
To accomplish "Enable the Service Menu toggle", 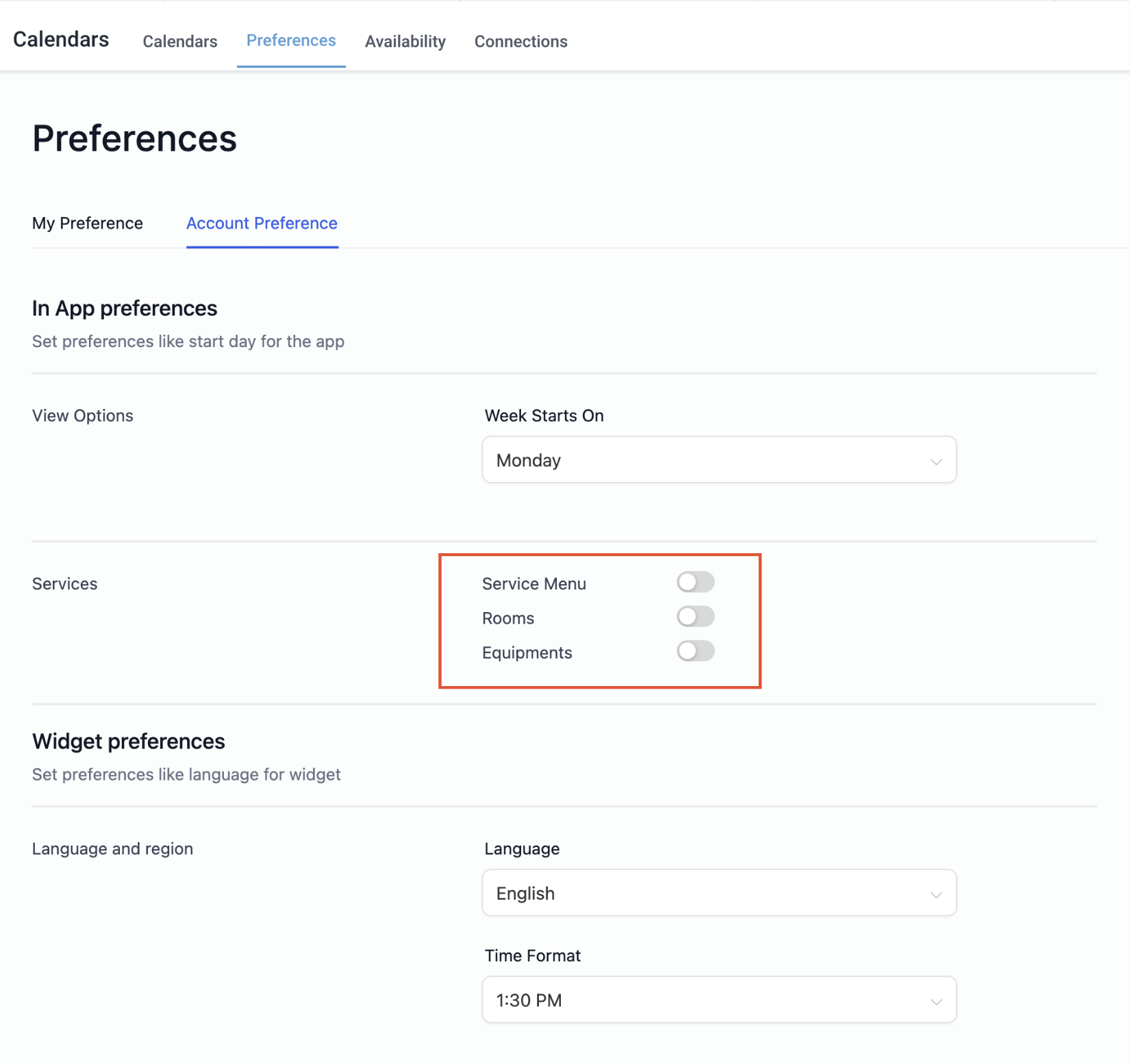I will 696,582.
